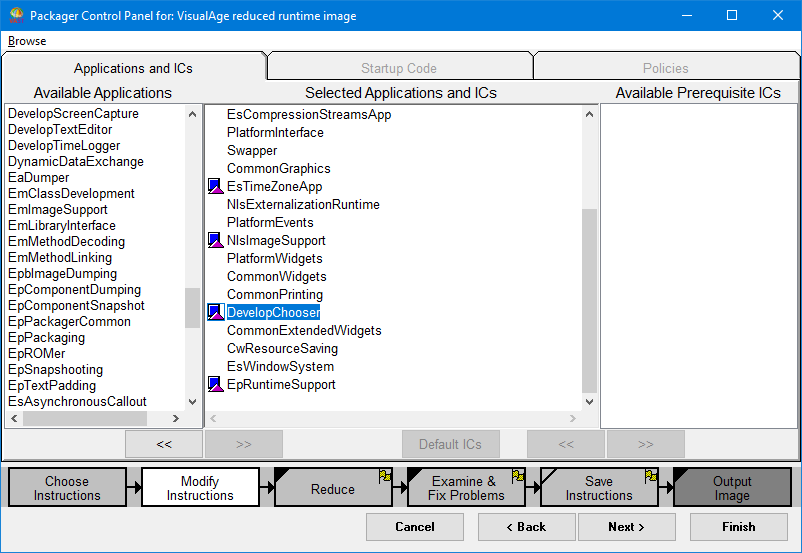The height and width of the screenshot is (553, 802).
Task: Click yellow icon on Examine & Fix Problems
Action: tap(518, 476)
